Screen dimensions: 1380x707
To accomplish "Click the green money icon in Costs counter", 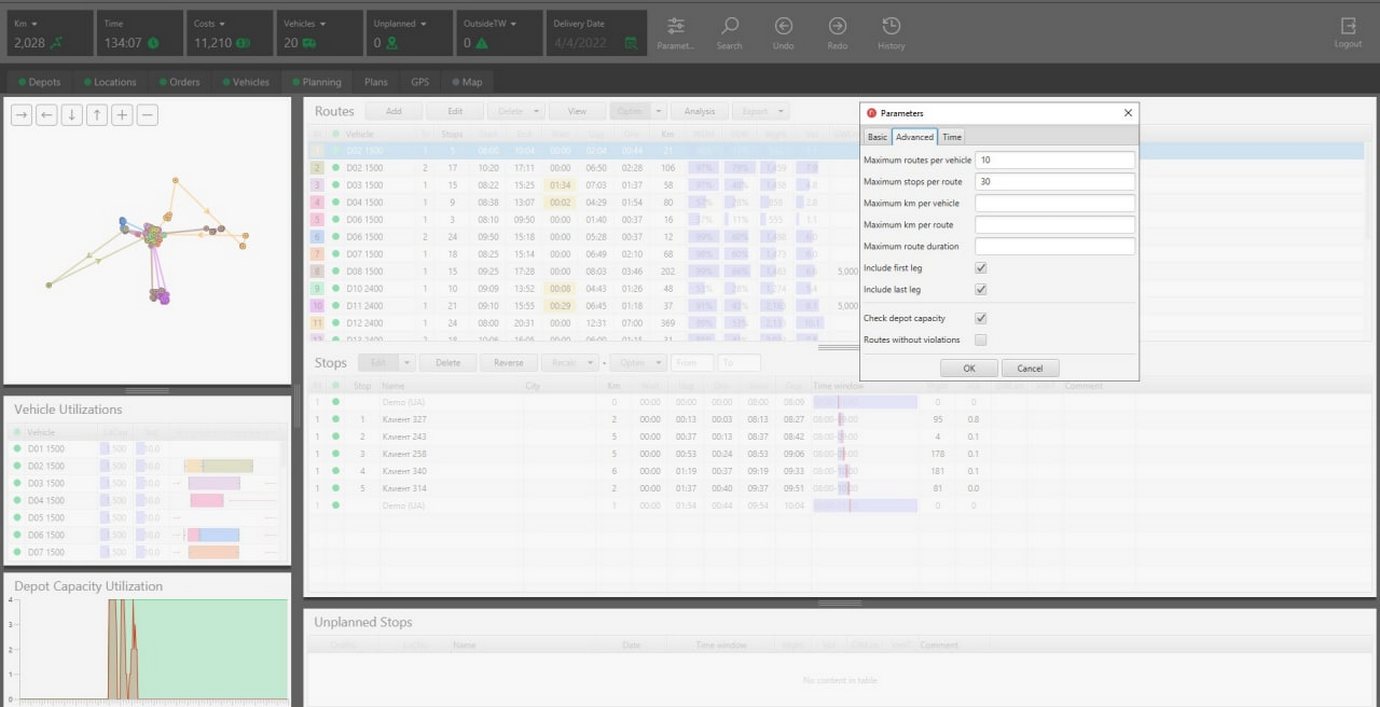I will point(244,43).
